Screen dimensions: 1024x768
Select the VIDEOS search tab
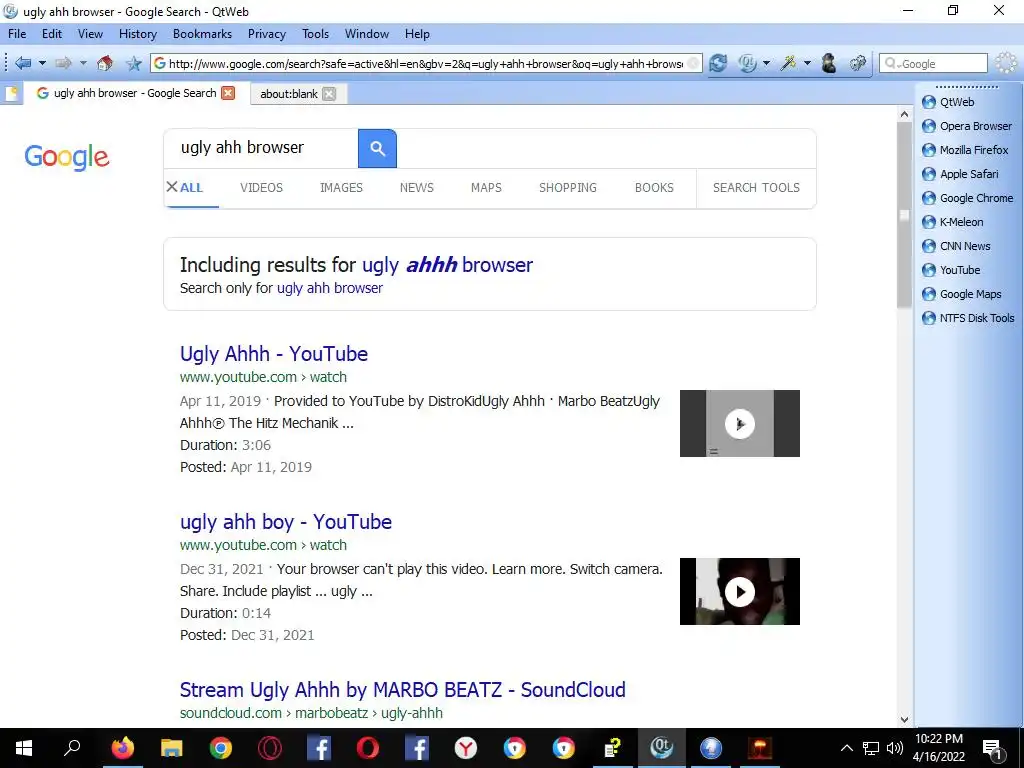(261, 187)
